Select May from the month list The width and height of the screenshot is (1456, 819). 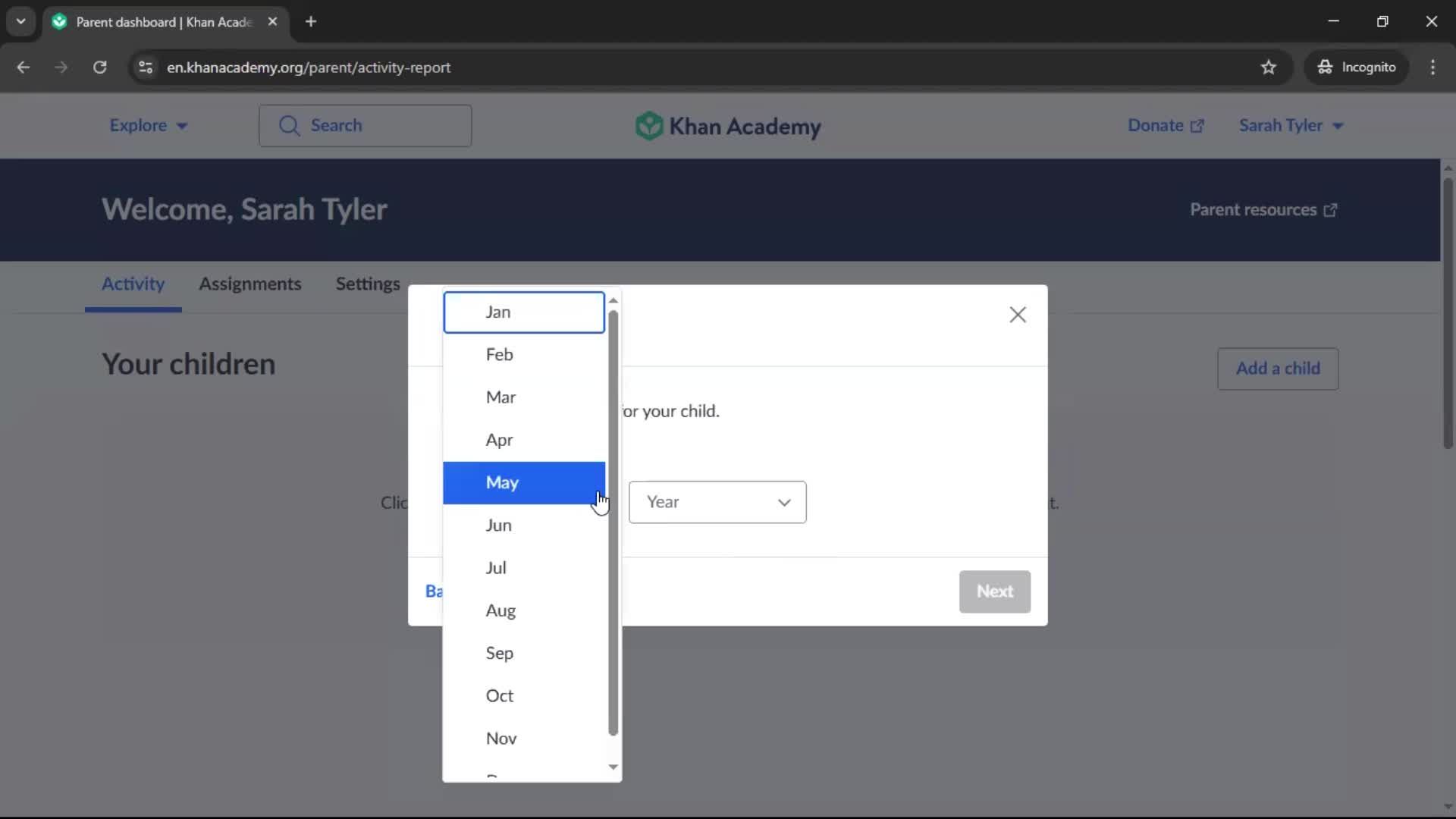(x=524, y=482)
